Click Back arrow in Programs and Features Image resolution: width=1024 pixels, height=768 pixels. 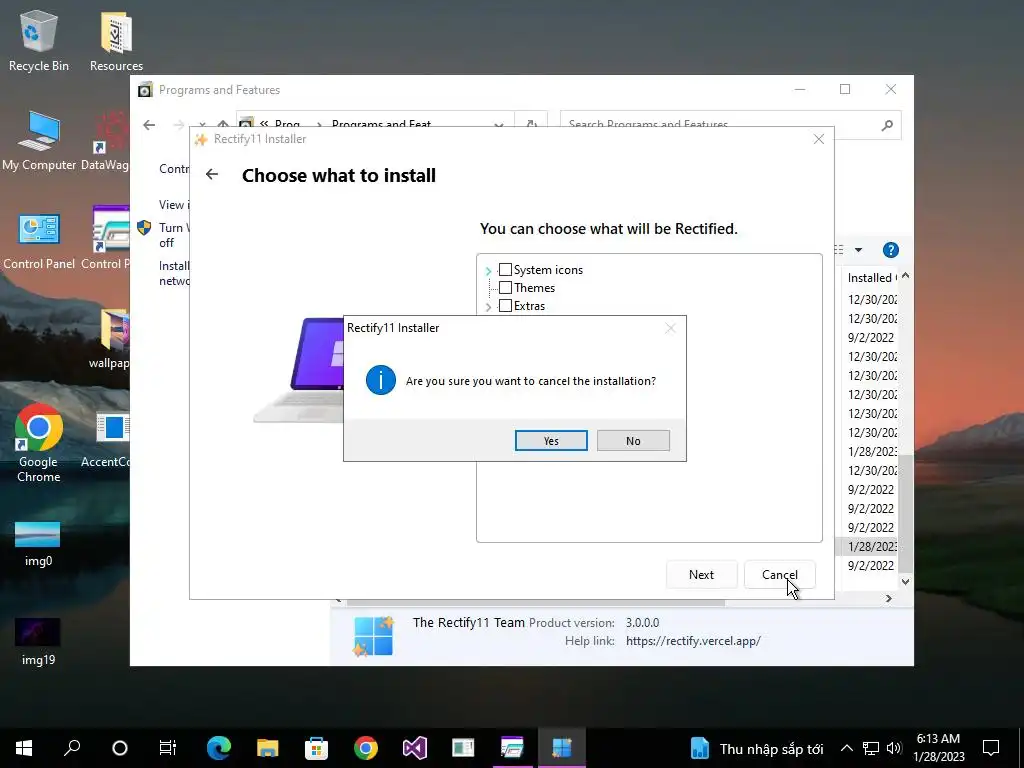(149, 125)
